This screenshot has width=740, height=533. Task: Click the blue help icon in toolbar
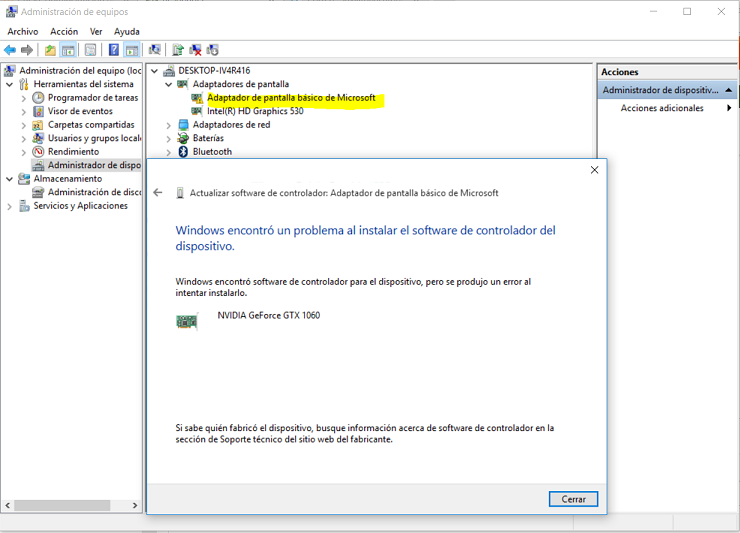pos(113,50)
